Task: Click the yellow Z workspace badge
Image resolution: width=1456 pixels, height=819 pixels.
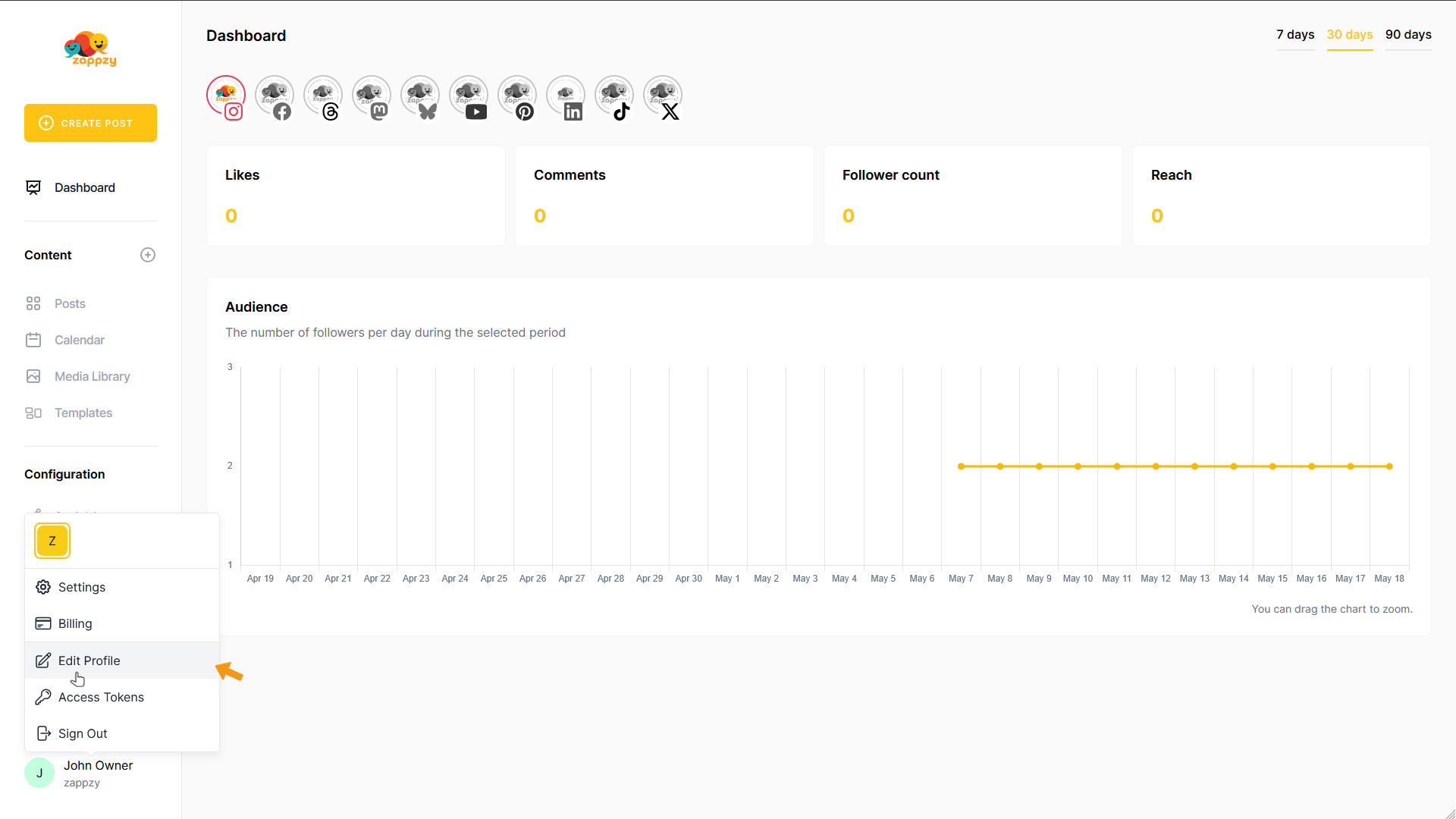Action: [x=52, y=541]
